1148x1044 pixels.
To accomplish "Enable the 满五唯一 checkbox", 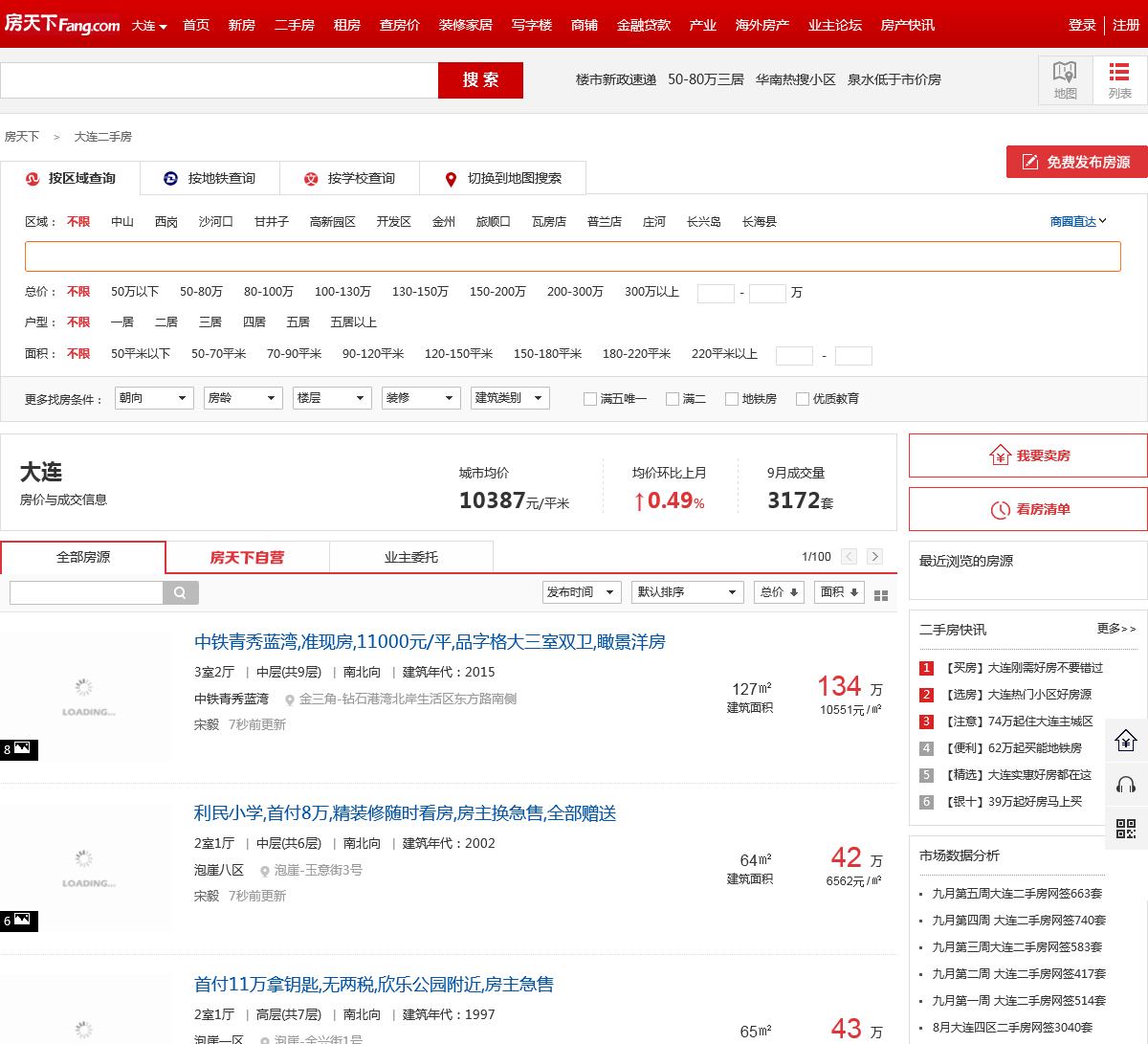I will (x=590, y=399).
